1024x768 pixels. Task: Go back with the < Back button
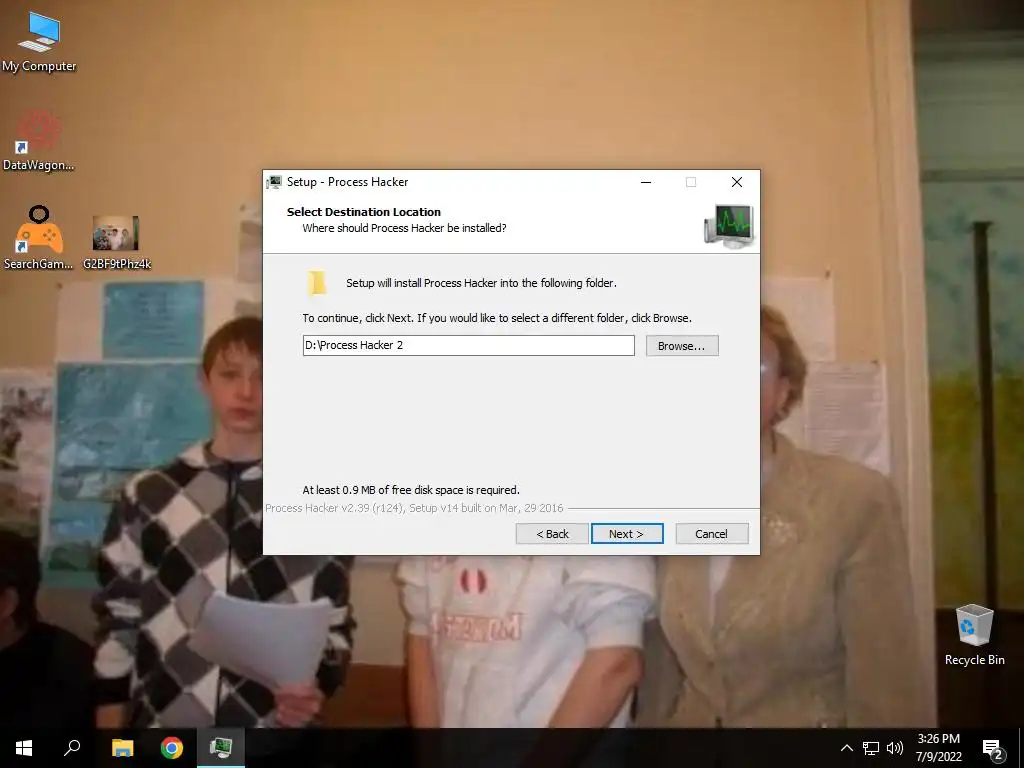(552, 534)
